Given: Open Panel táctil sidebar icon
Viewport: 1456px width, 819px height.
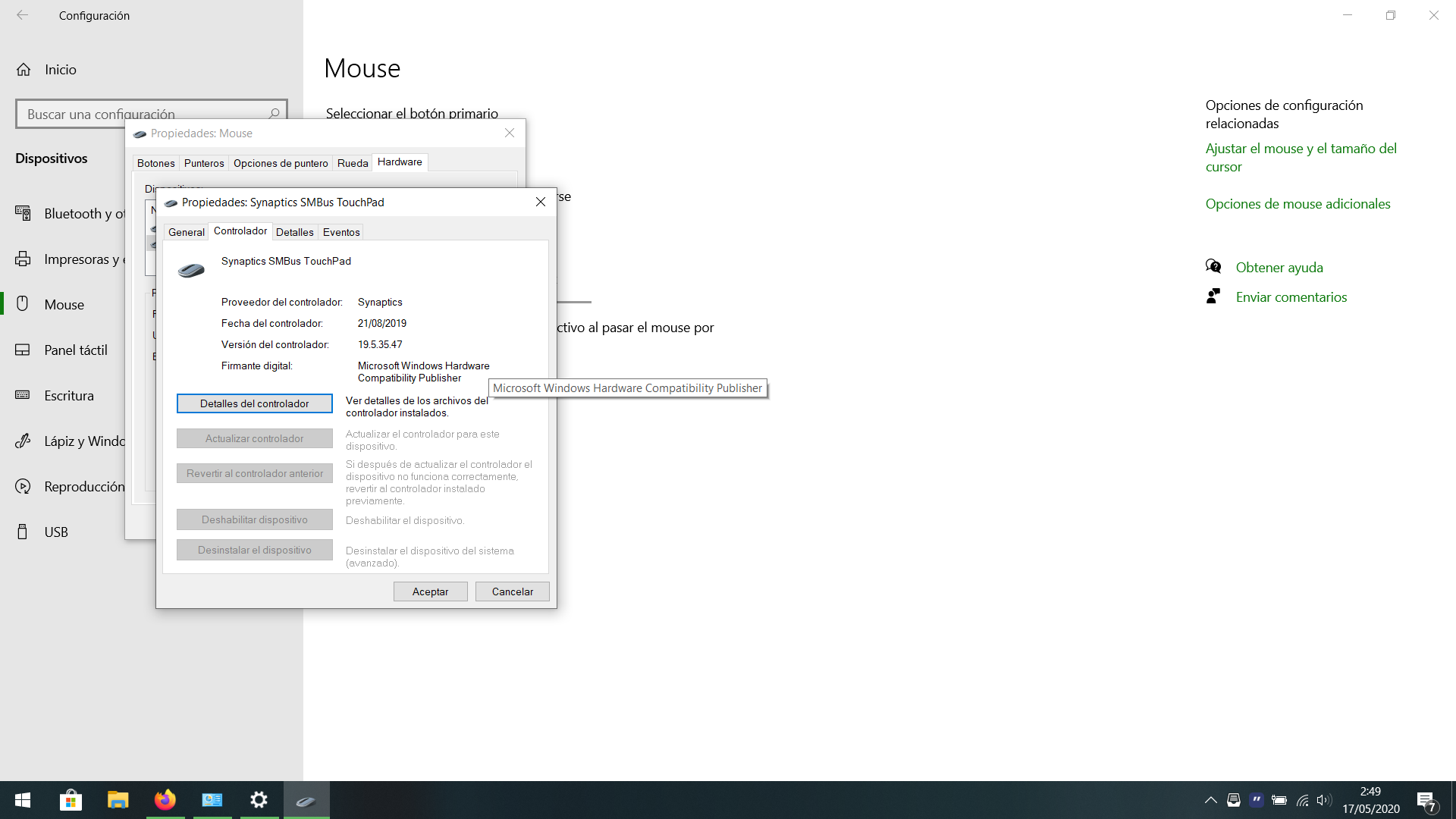Looking at the screenshot, I should (23, 350).
